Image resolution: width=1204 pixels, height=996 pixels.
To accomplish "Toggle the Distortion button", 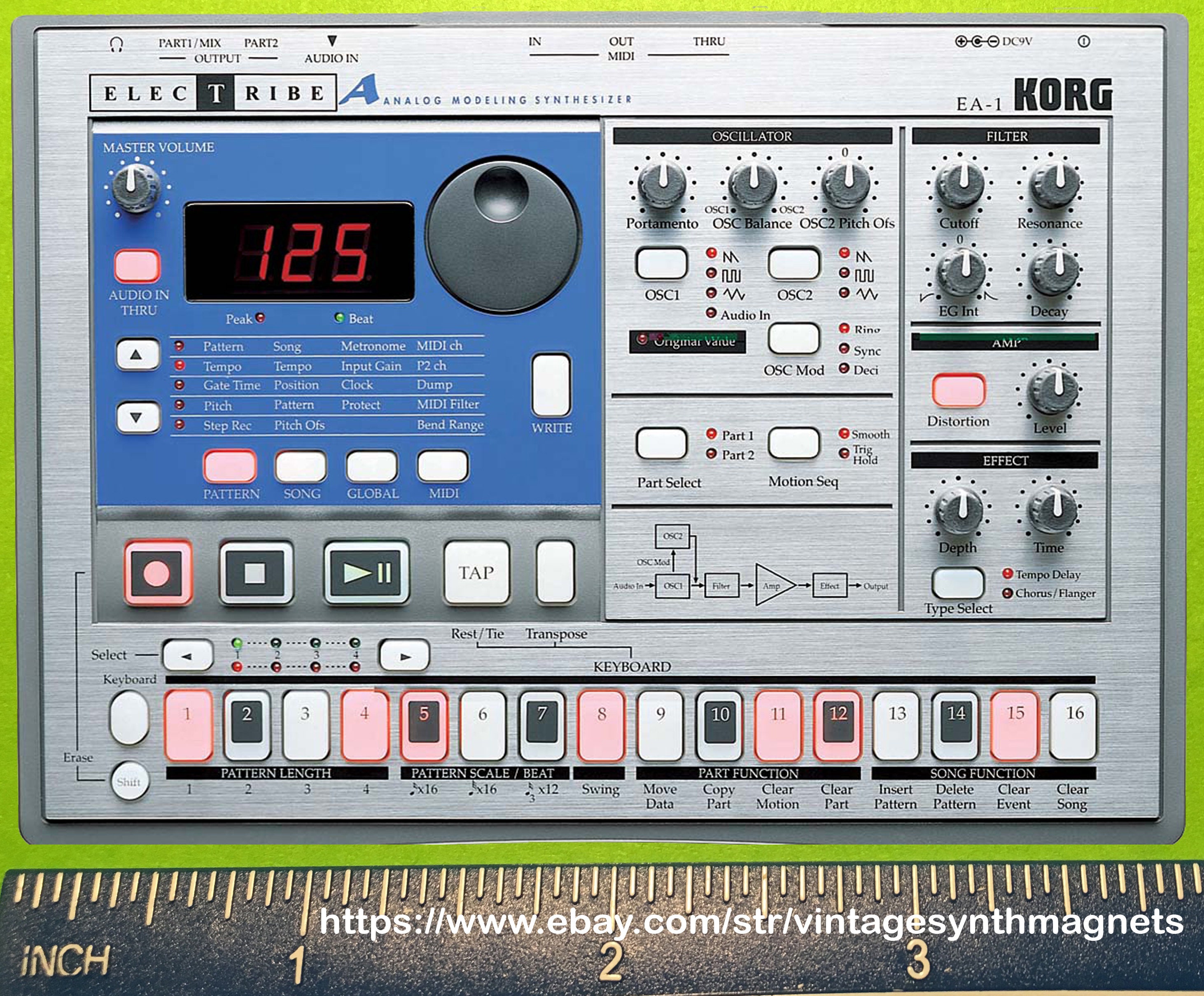I will (959, 390).
